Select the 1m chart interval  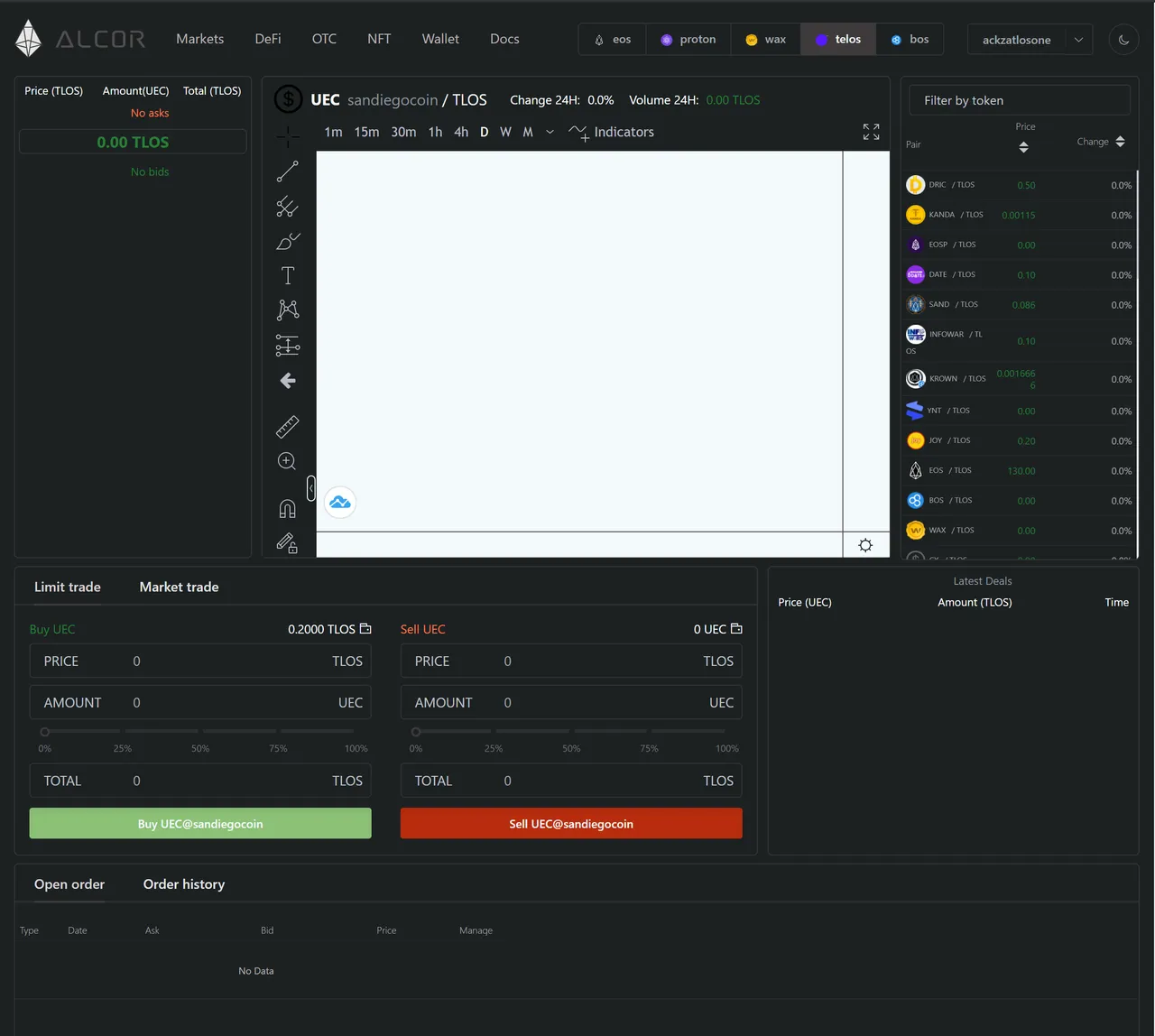click(333, 132)
